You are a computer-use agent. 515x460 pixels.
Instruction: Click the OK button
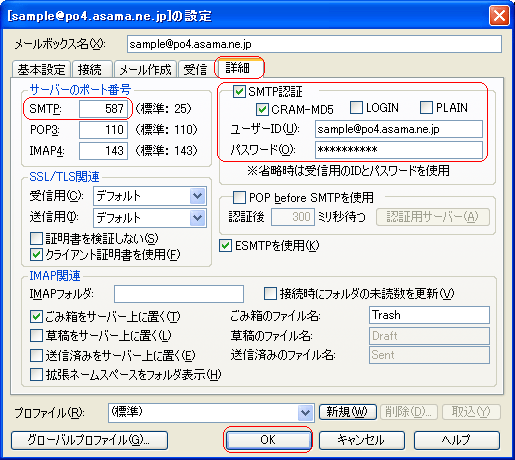pyautogui.click(x=268, y=440)
